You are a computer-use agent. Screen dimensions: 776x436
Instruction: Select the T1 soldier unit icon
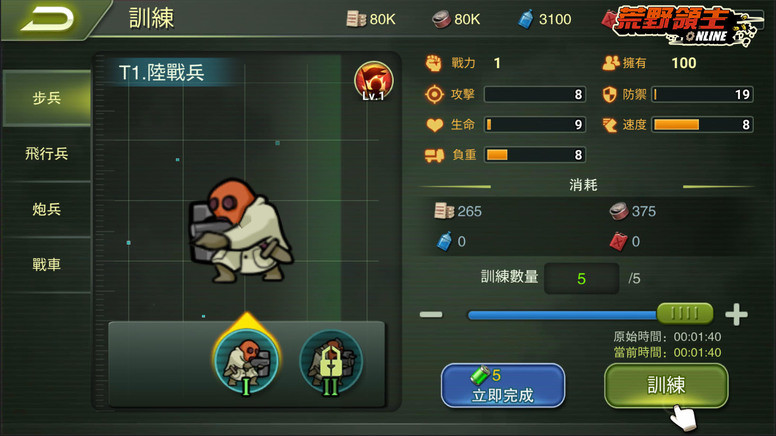(246, 362)
